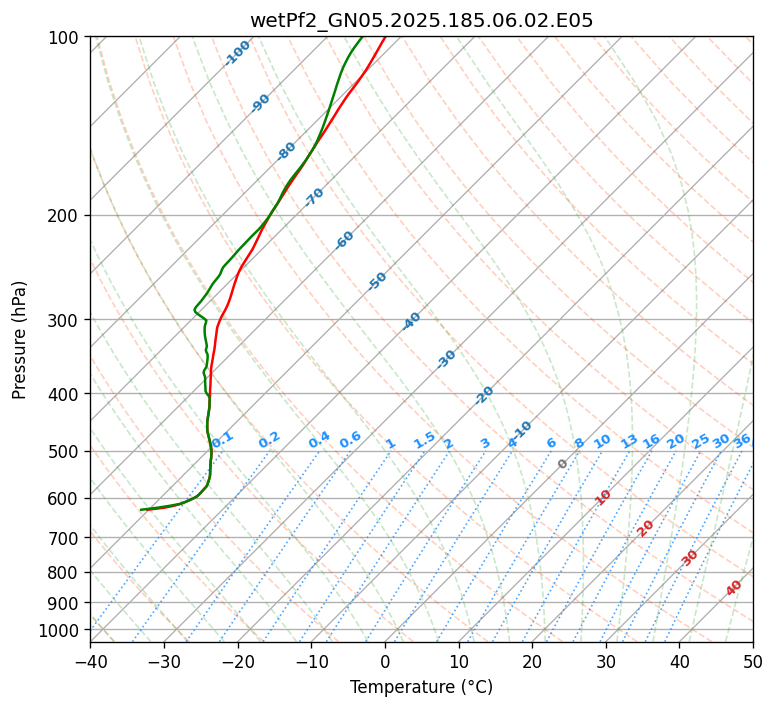Click the gray 0 isotherm label
775x708 pixels.
[562, 463]
